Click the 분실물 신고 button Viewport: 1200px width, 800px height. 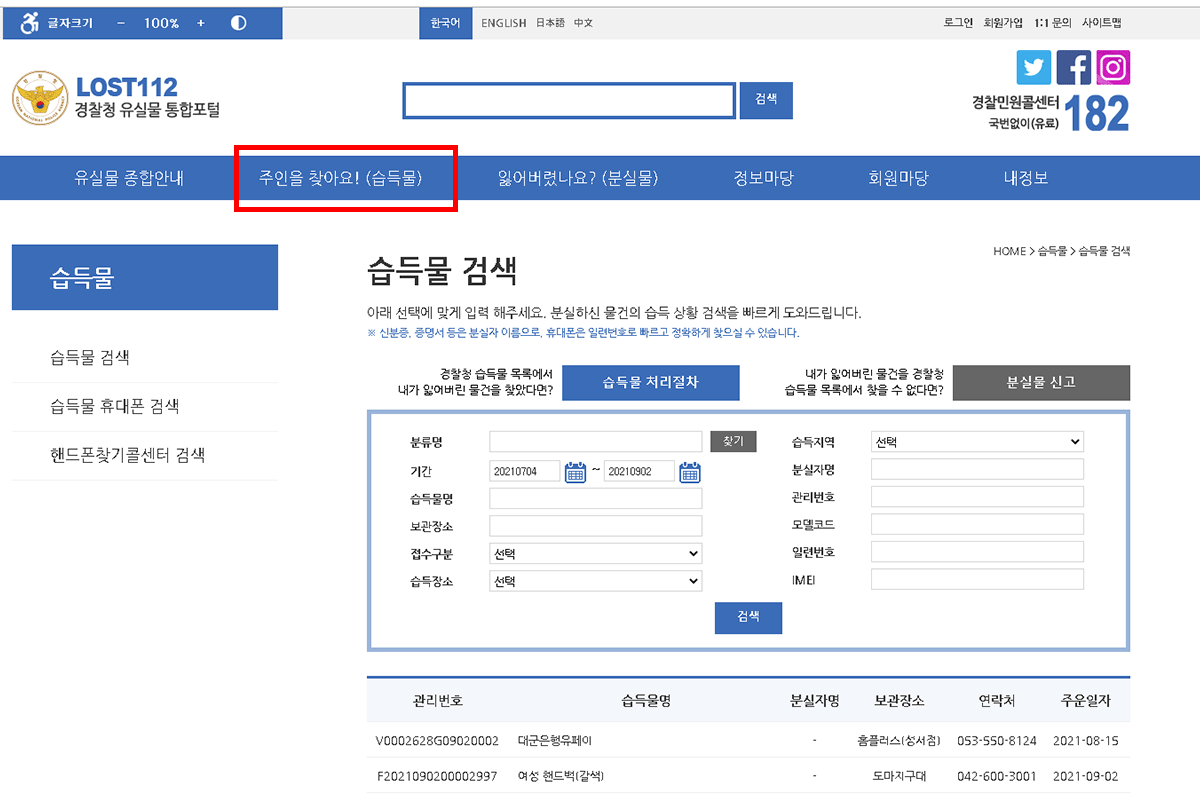click(x=1041, y=382)
